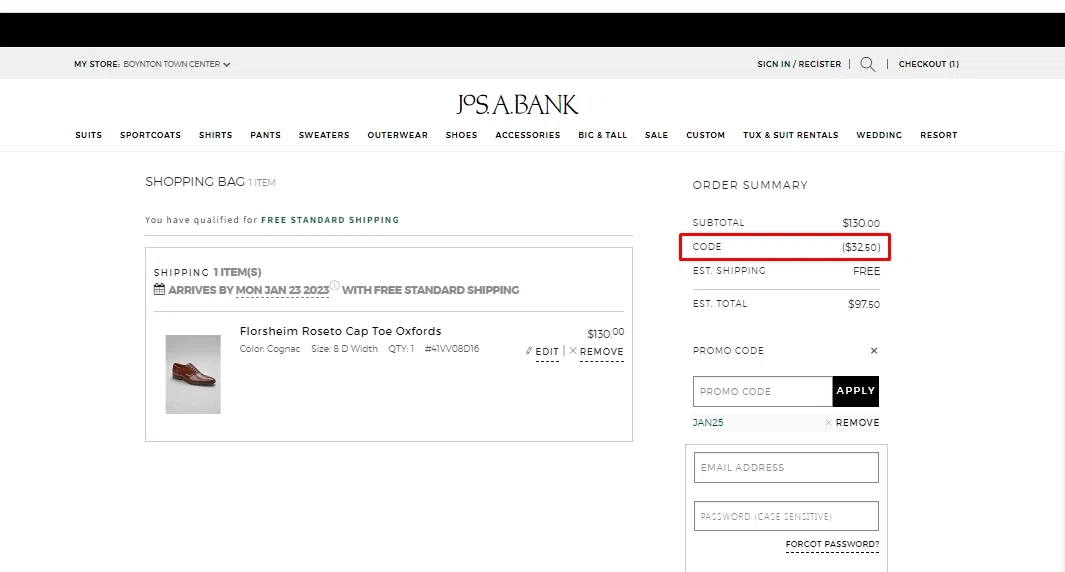Open Florsheim Roseto Cap Toe Oxfords title
The height and width of the screenshot is (572, 1065).
pyautogui.click(x=340, y=331)
